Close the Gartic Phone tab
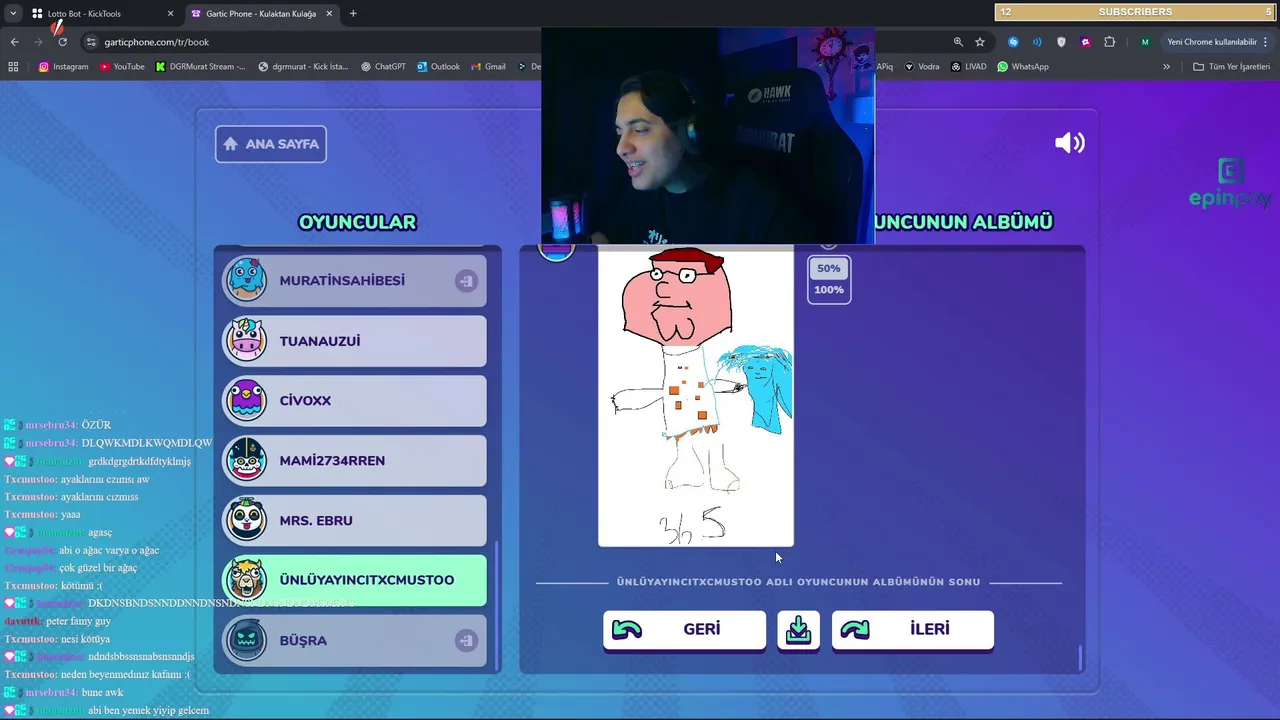 pyautogui.click(x=328, y=14)
